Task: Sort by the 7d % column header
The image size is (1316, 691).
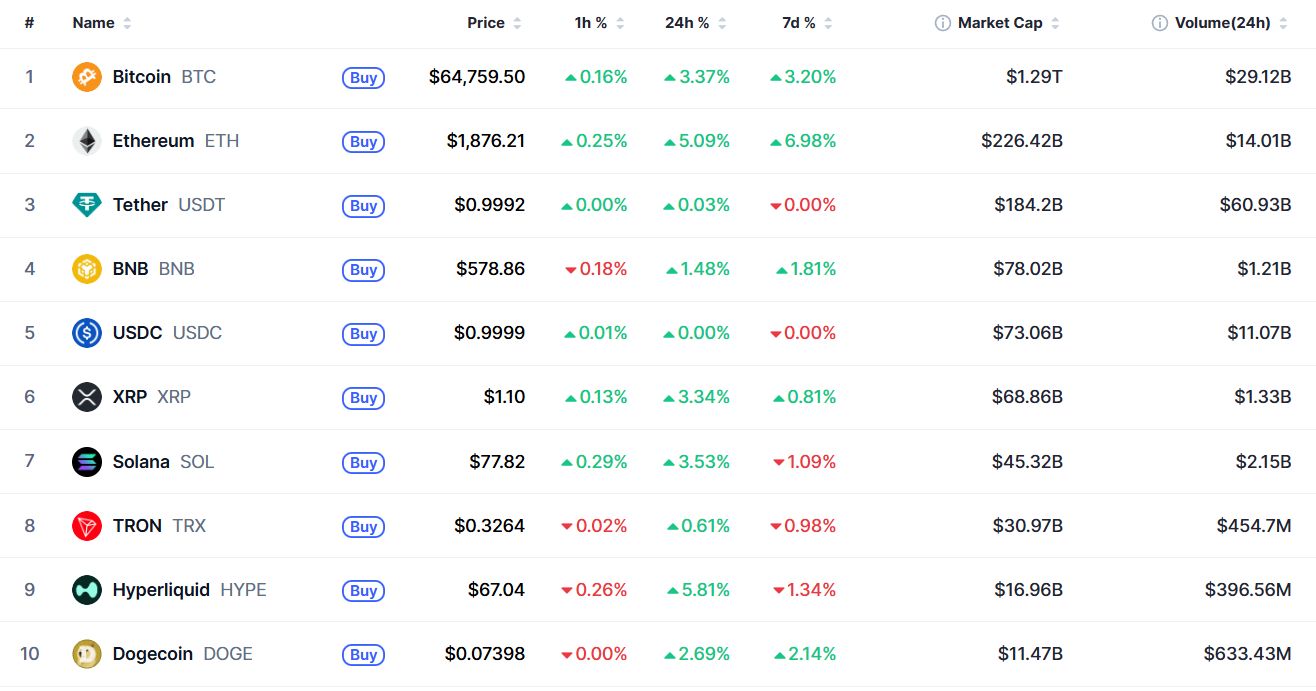Action: pos(807,23)
